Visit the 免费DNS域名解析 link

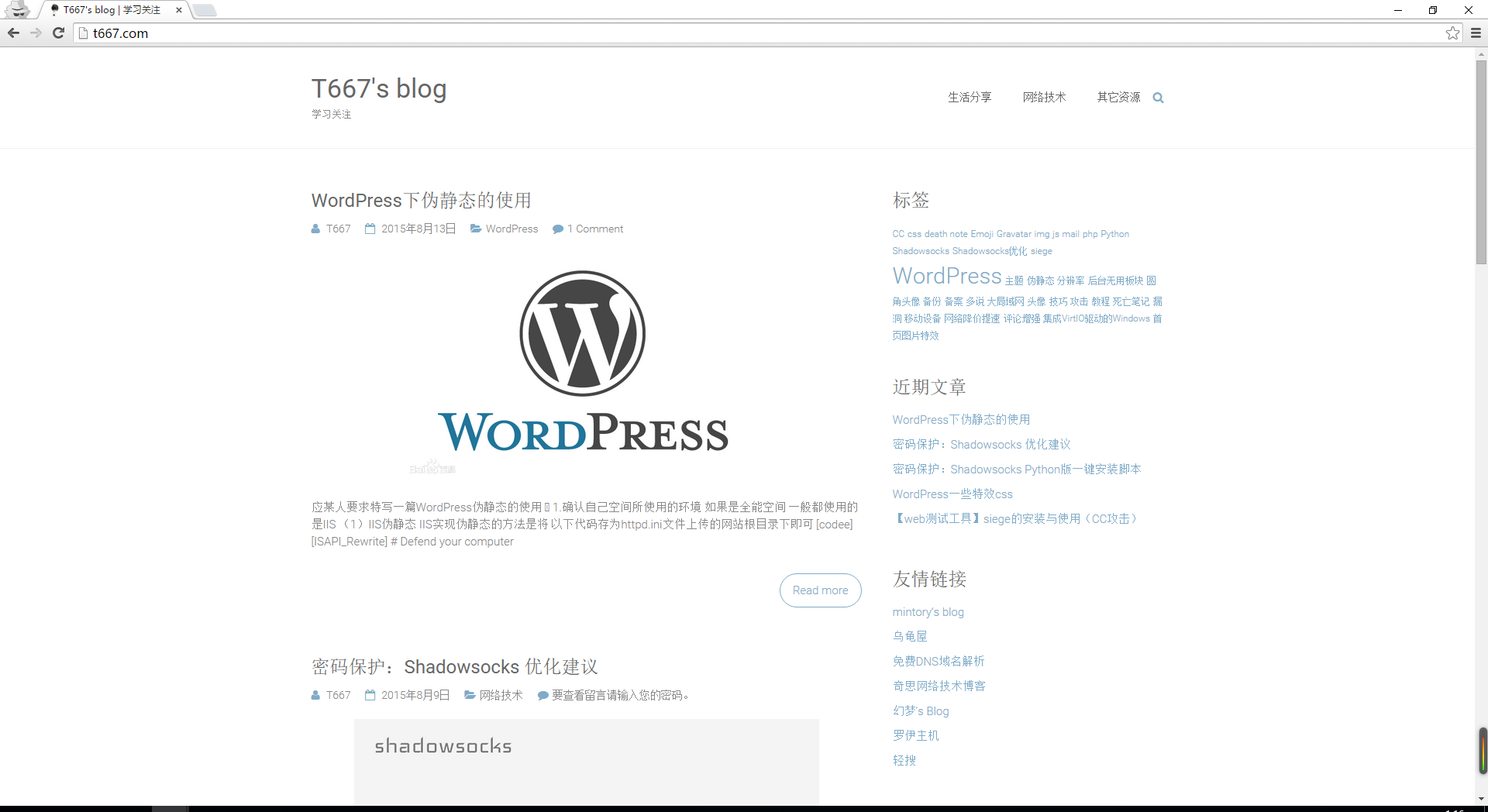coord(939,661)
